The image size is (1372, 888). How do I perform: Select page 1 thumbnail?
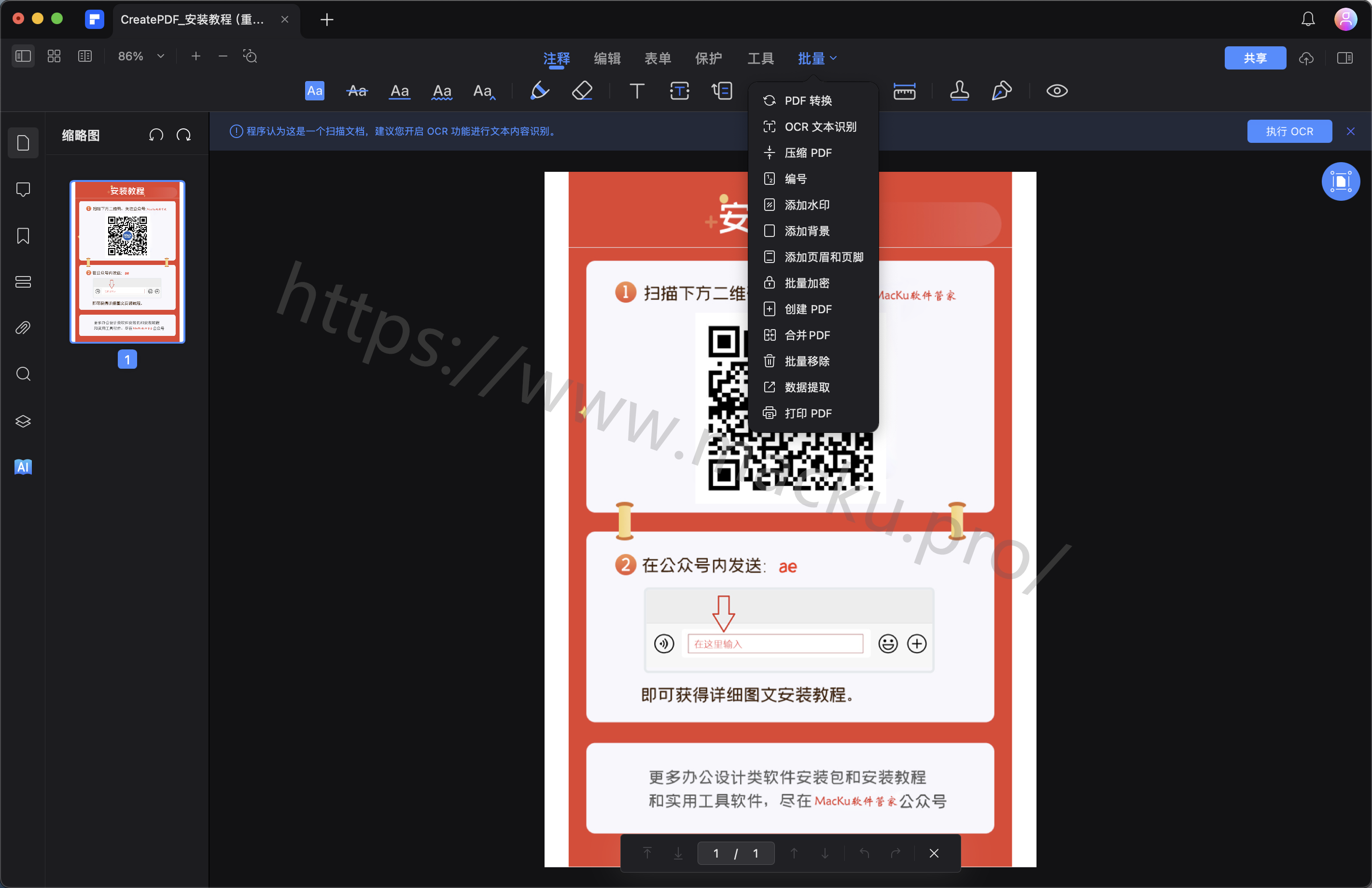(127, 262)
